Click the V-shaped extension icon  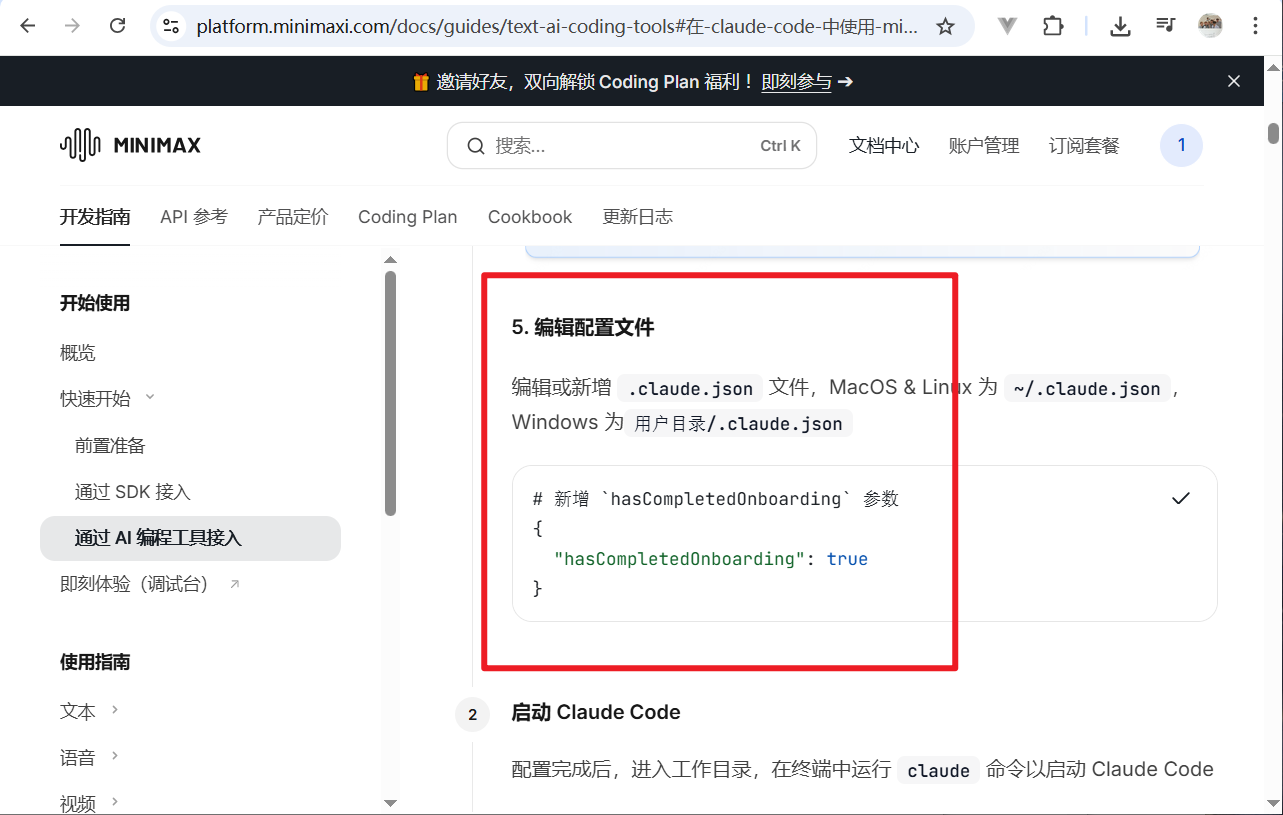[1007, 27]
